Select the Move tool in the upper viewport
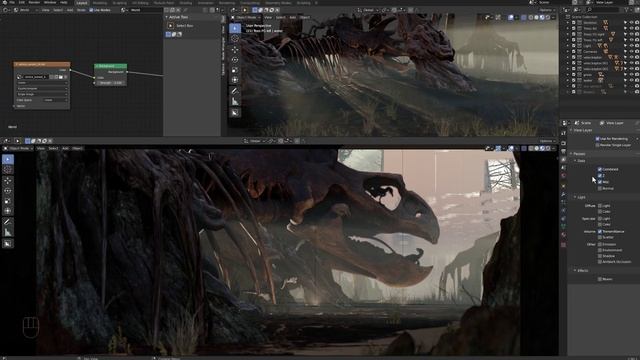The height and width of the screenshot is (360, 640). (x=235, y=49)
